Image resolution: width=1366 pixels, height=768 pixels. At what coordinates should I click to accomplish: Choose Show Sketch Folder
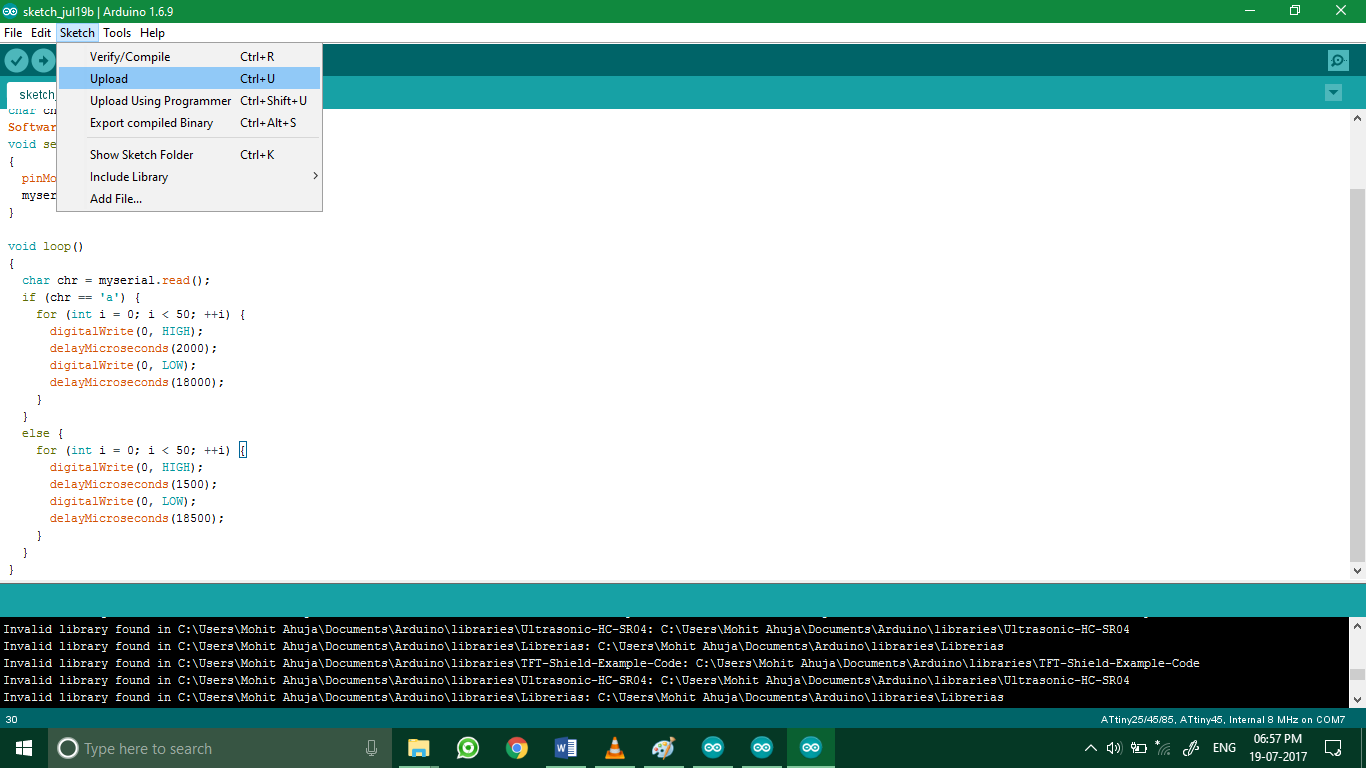pos(189,155)
